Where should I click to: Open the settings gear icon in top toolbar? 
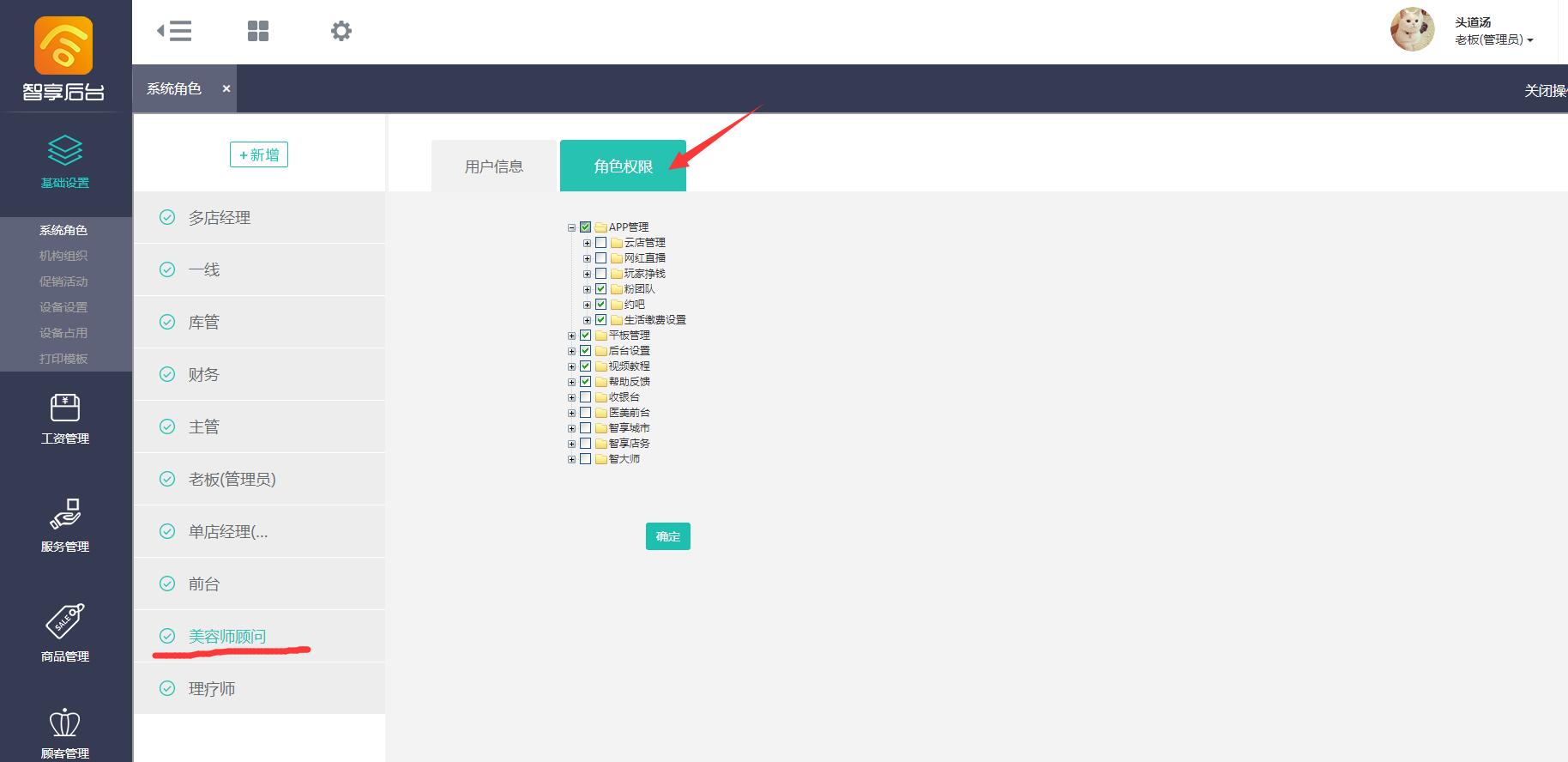pyautogui.click(x=341, y=31)
